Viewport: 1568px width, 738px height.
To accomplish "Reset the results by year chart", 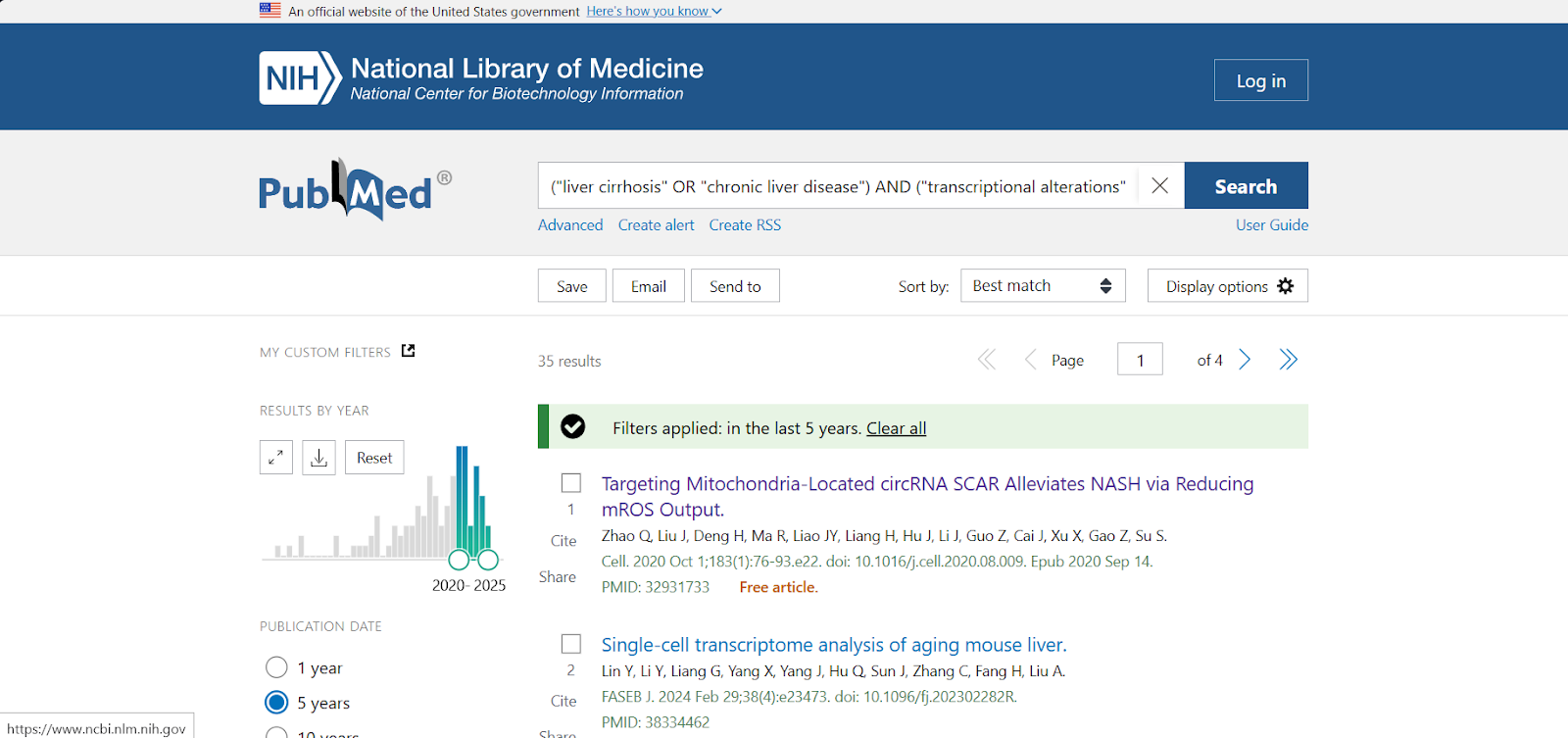I will (x=374, y=458).
